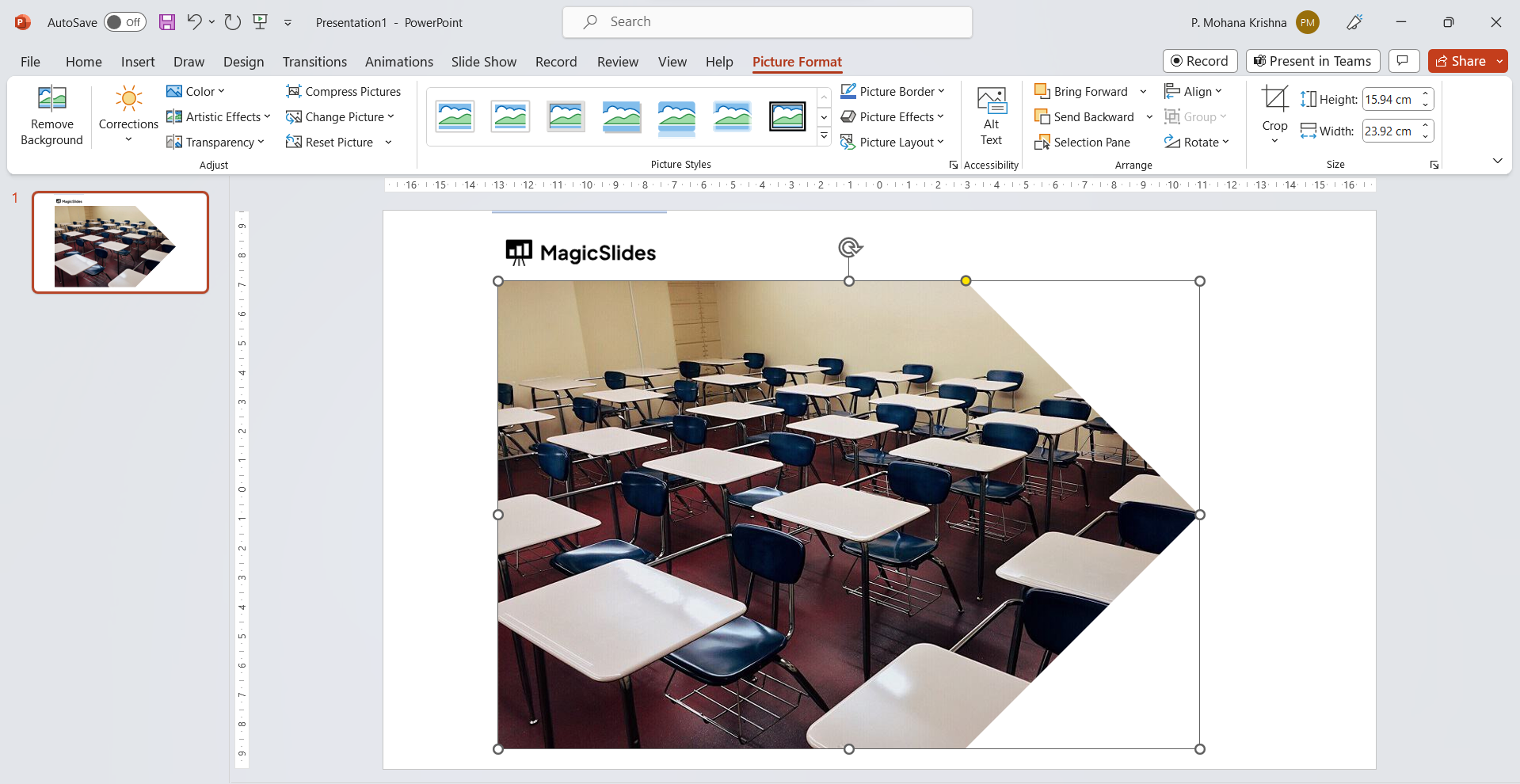Click Present in Teams button
This screenshot has height=784, width=1520.
(1313, 61)
